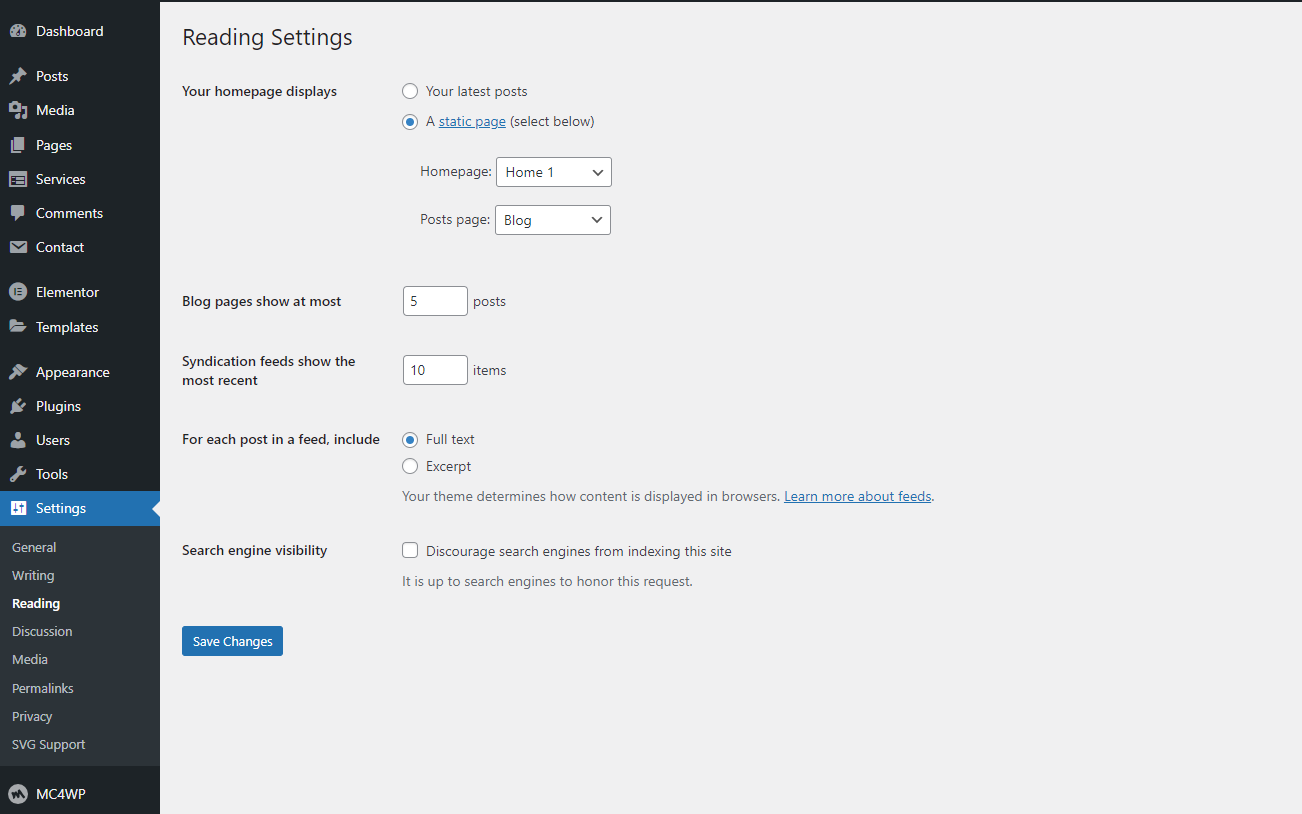Open the Permalinks settings submenu item

tap(43, 688)
